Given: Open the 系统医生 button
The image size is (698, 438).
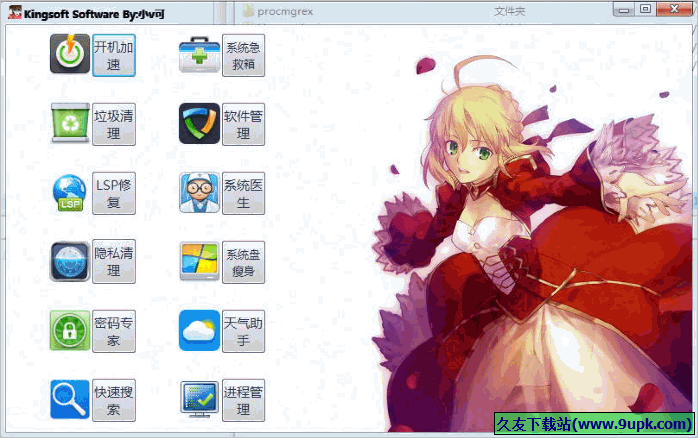Looking at the screenshot, I should [243, 193].
